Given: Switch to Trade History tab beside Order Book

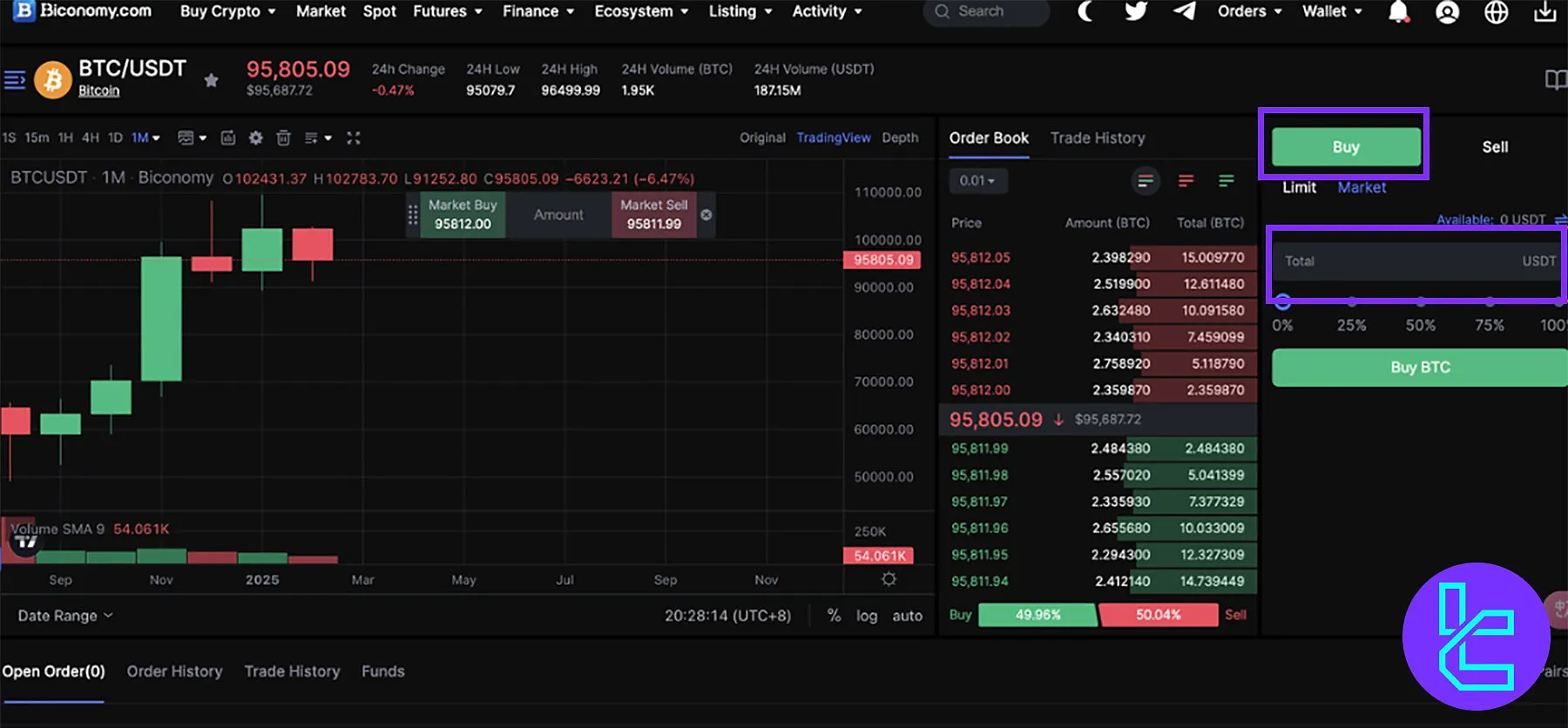Looking at the screenshot, I should [1098, 138].
